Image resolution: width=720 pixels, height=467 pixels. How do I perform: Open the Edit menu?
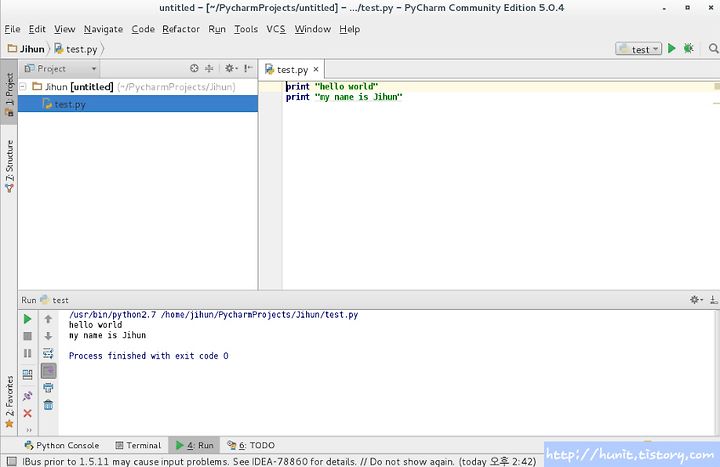coord(37,29)
